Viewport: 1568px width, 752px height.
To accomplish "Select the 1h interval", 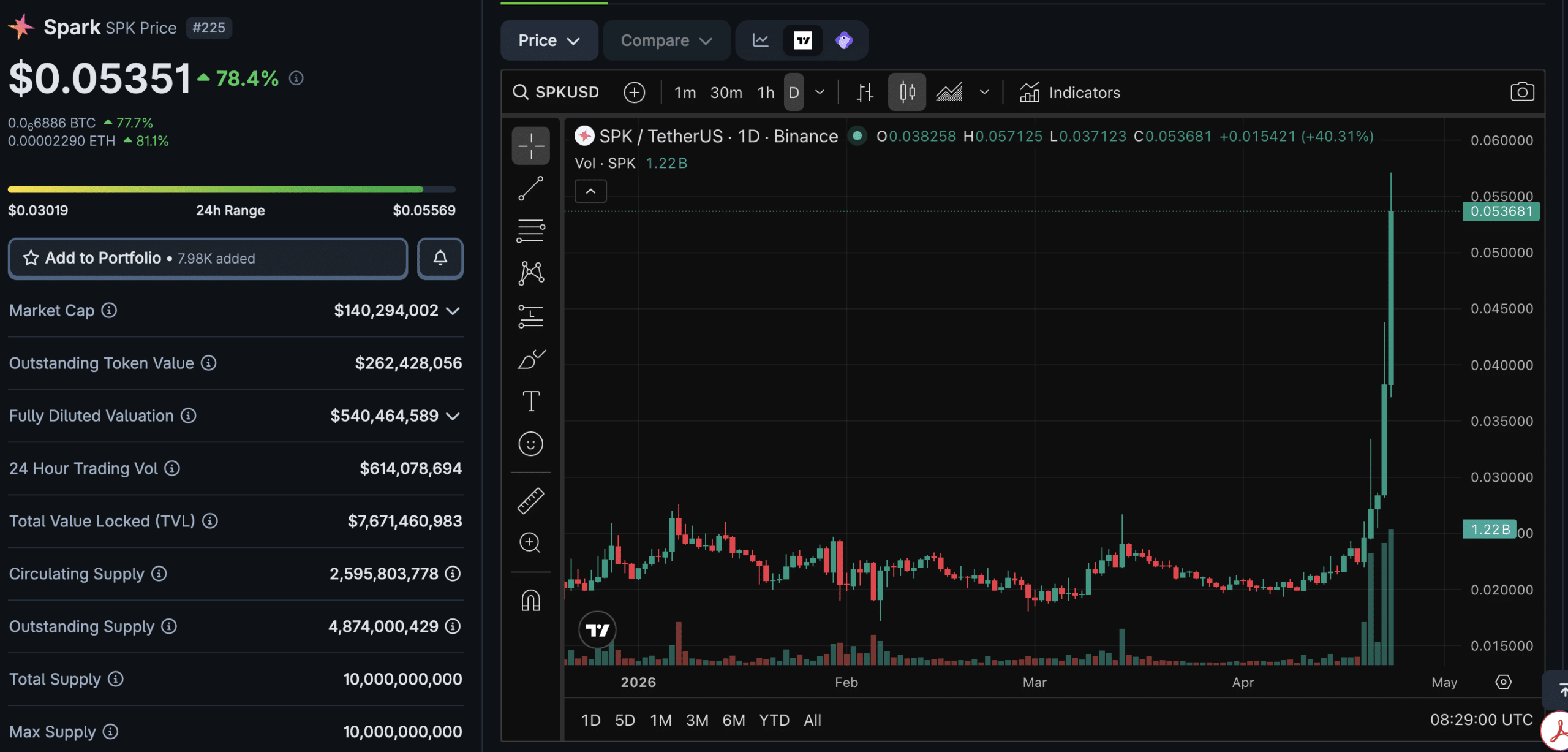I will coord(766,93).
